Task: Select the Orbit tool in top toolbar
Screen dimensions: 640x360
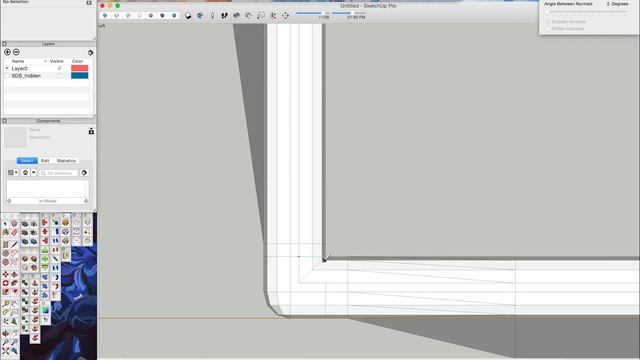Action: coord(200,16)
